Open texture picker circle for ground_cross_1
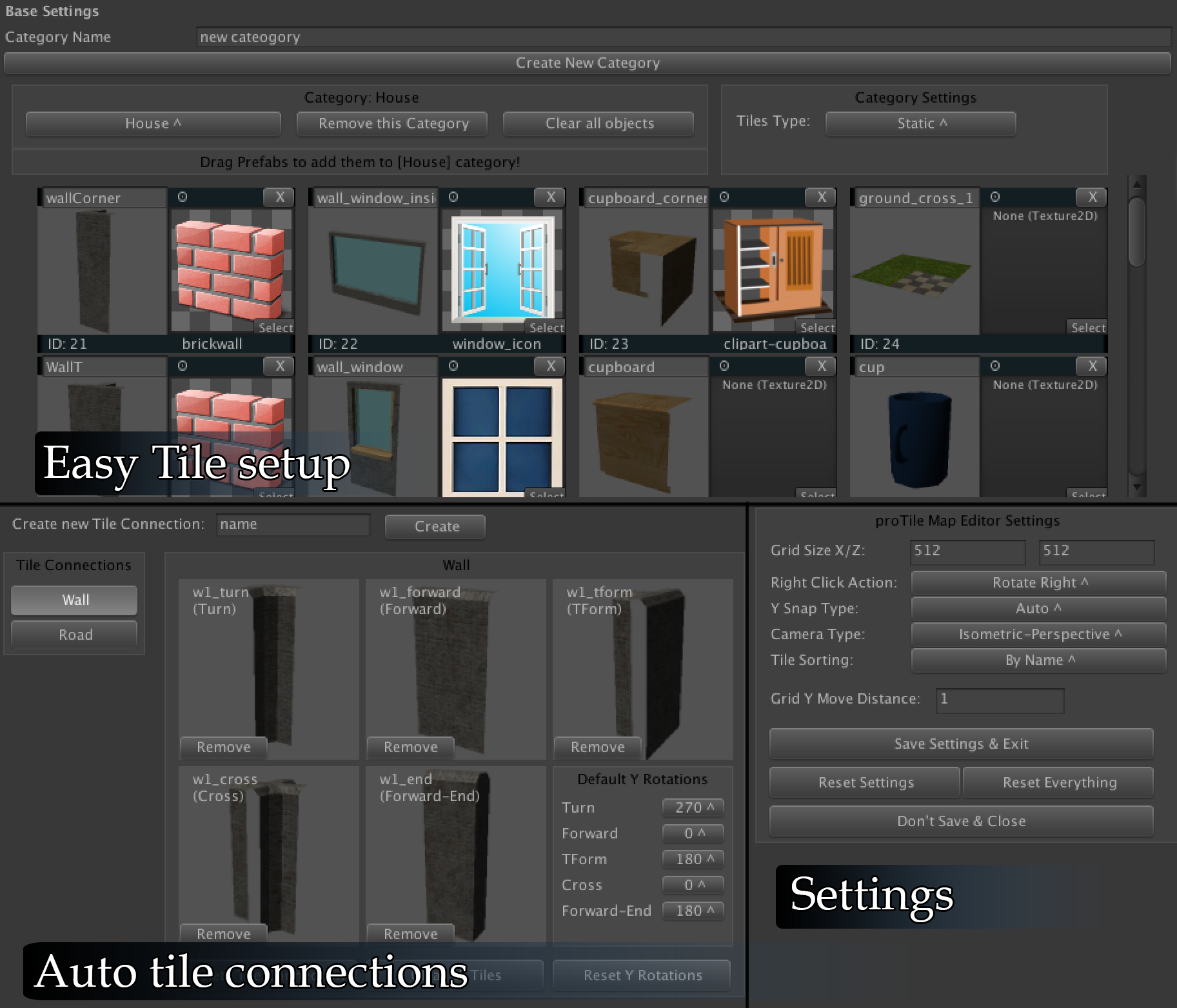This screenshot has height=1008, width=1177. (995, 197)
